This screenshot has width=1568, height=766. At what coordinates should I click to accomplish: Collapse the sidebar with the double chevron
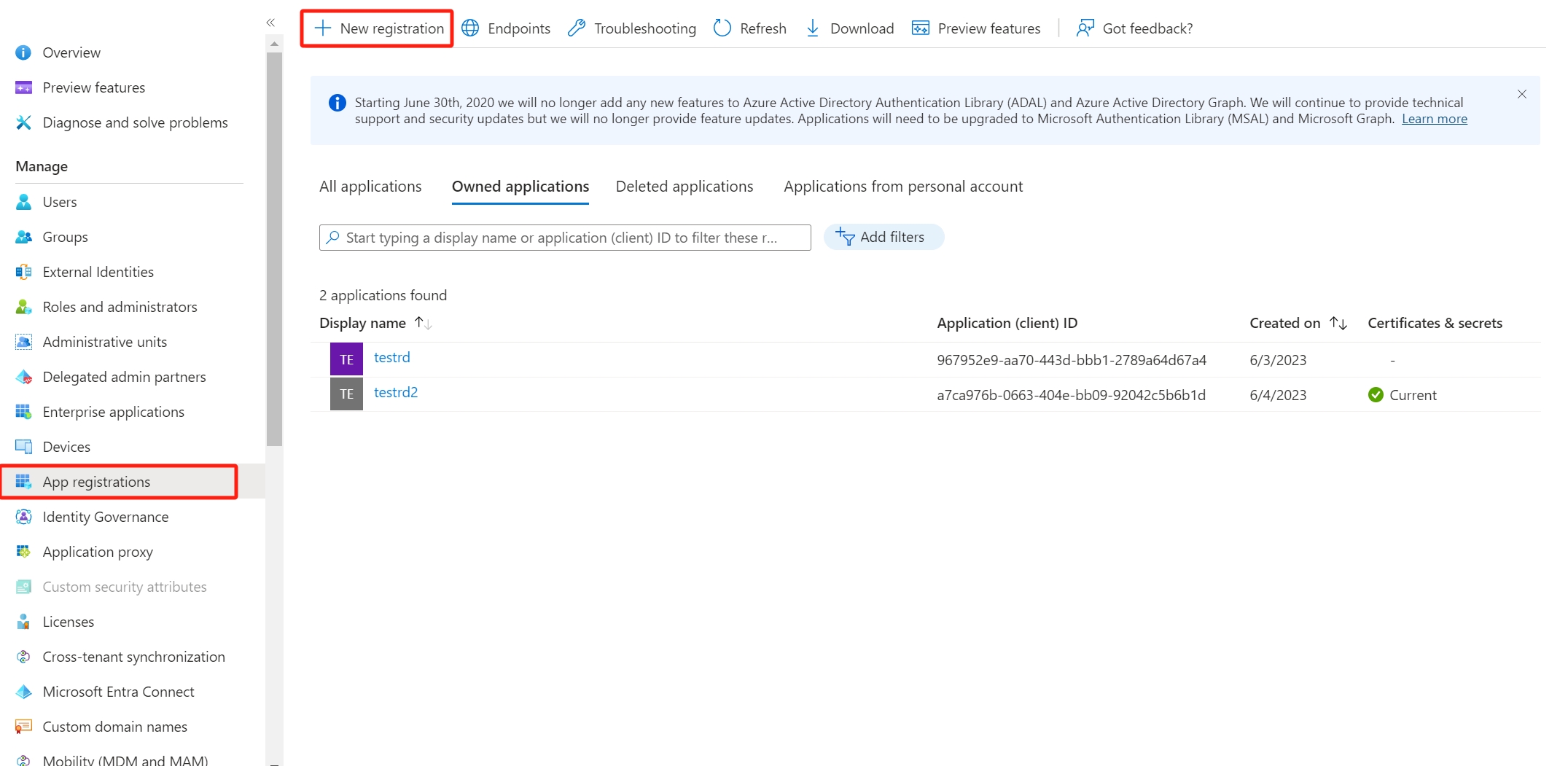click(270, 23)
